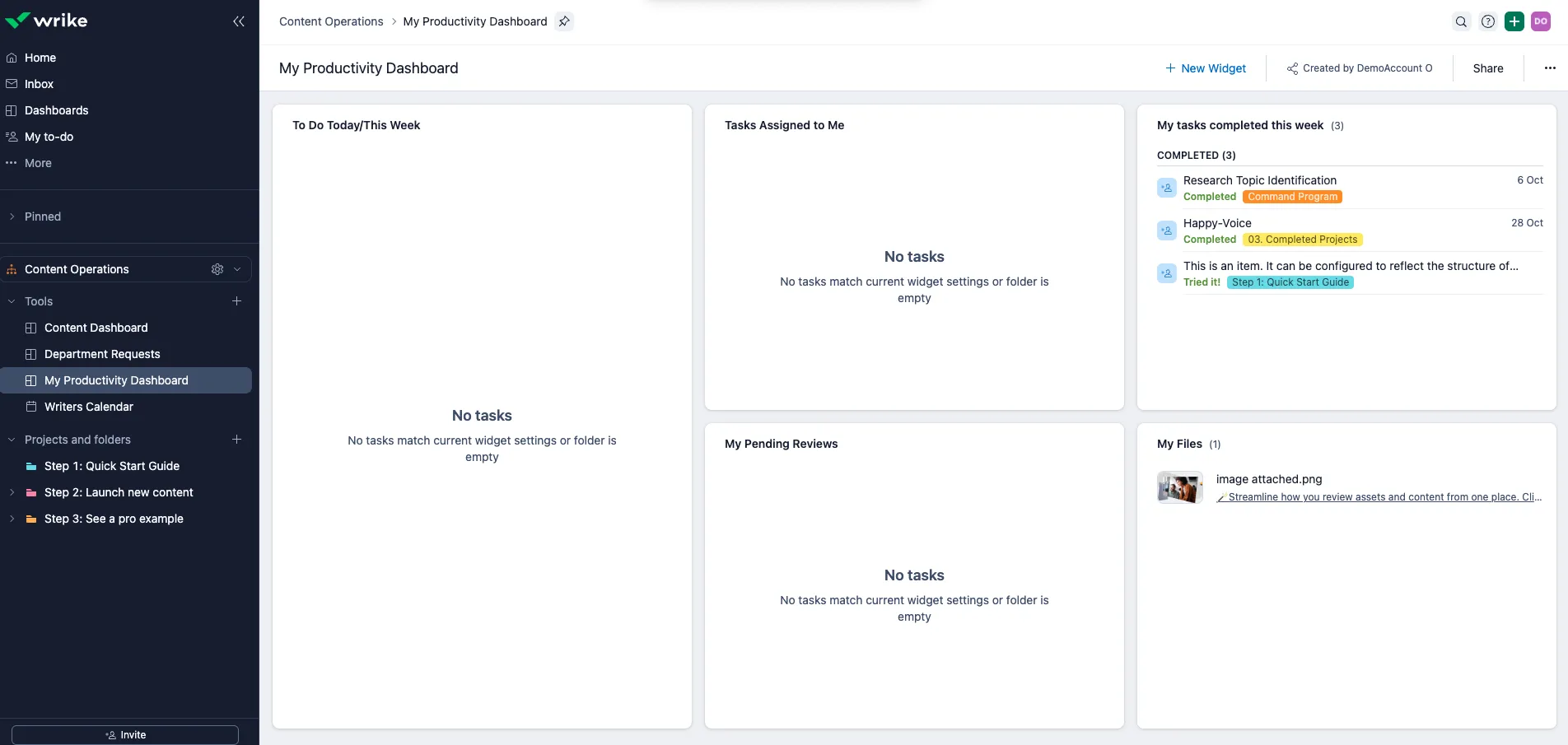
Task: Click the Step 2 pink folder icon
Action: click(31, 492)
